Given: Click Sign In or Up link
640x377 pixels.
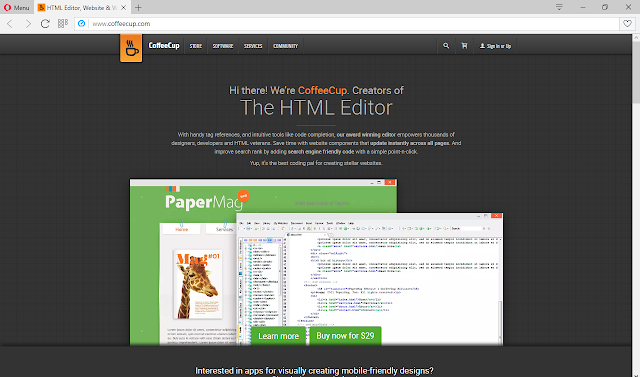Looking at the screenshot, I should [x=496, y=46].
